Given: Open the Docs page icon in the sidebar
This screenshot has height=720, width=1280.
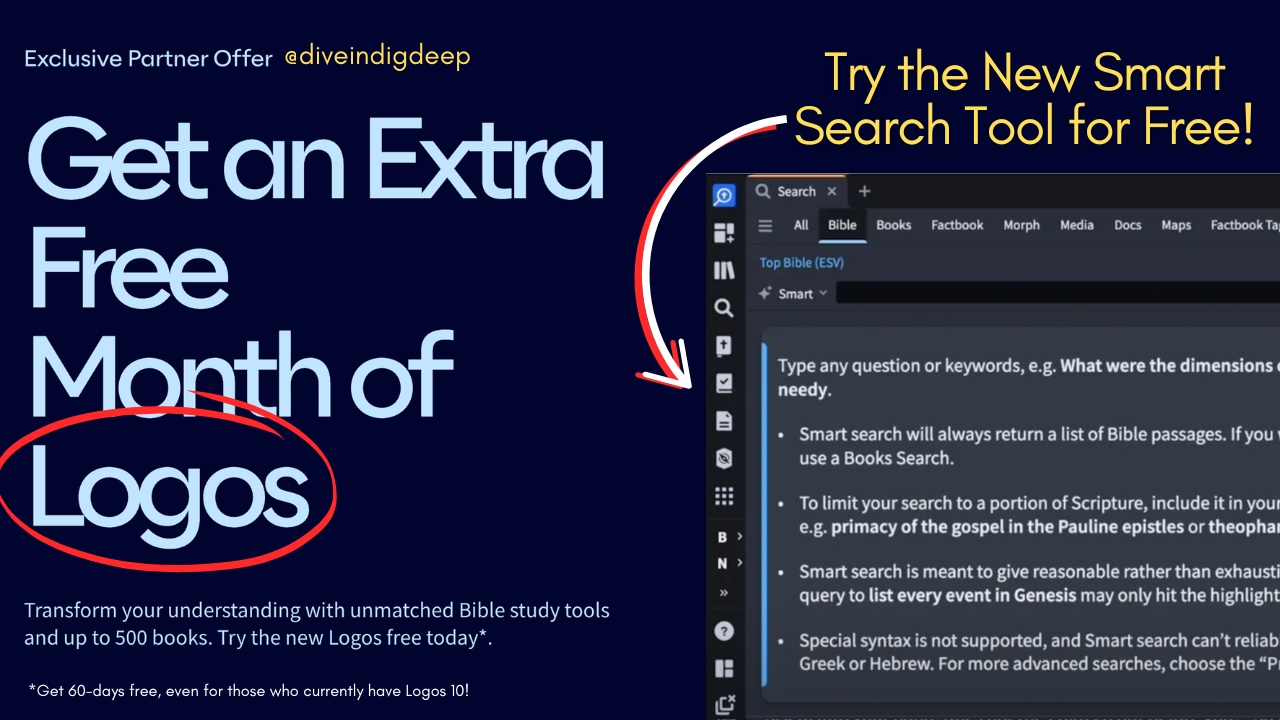Looking at the screenshot, I should (724, 421).
